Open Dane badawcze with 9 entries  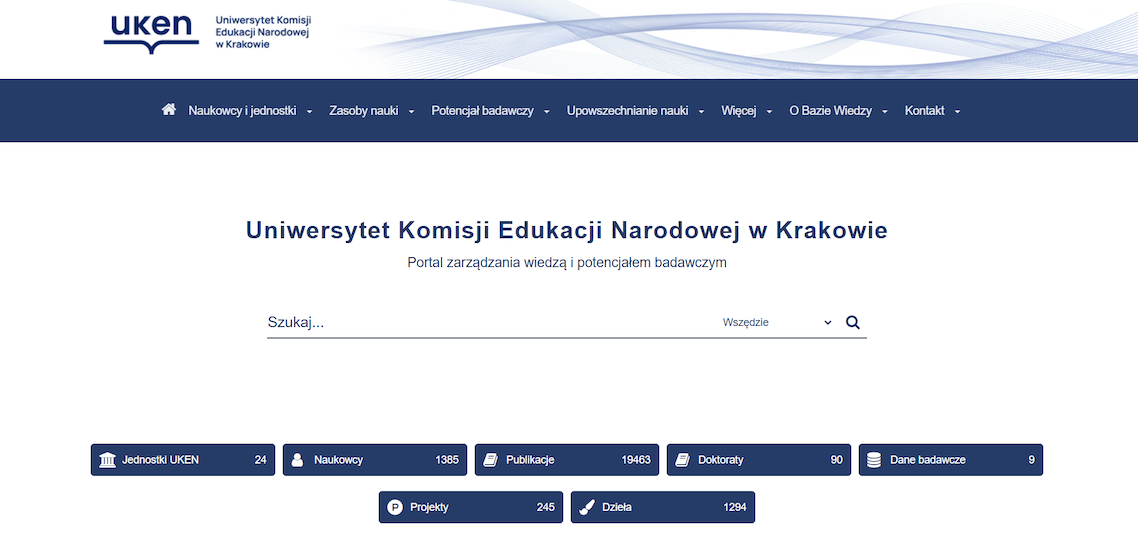951,460
